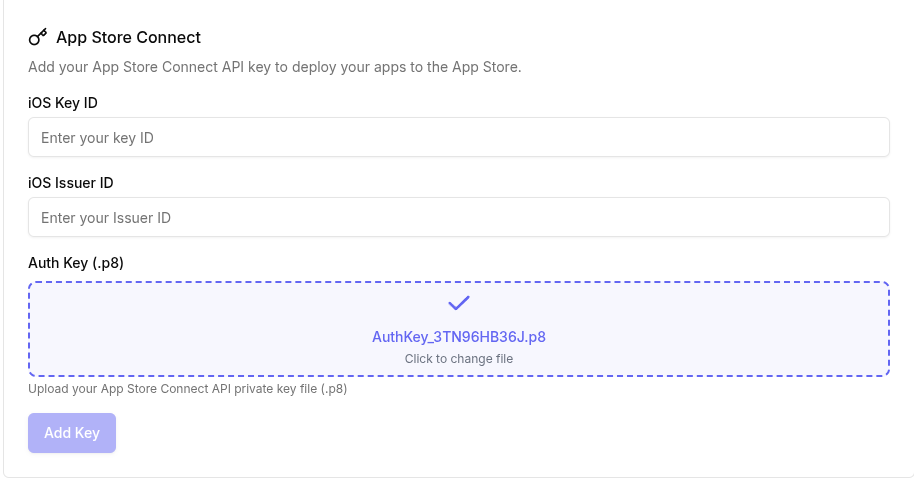The image size is (914, 478).
Task: Click the Add Key button
Action: click(x=72, y=433)
